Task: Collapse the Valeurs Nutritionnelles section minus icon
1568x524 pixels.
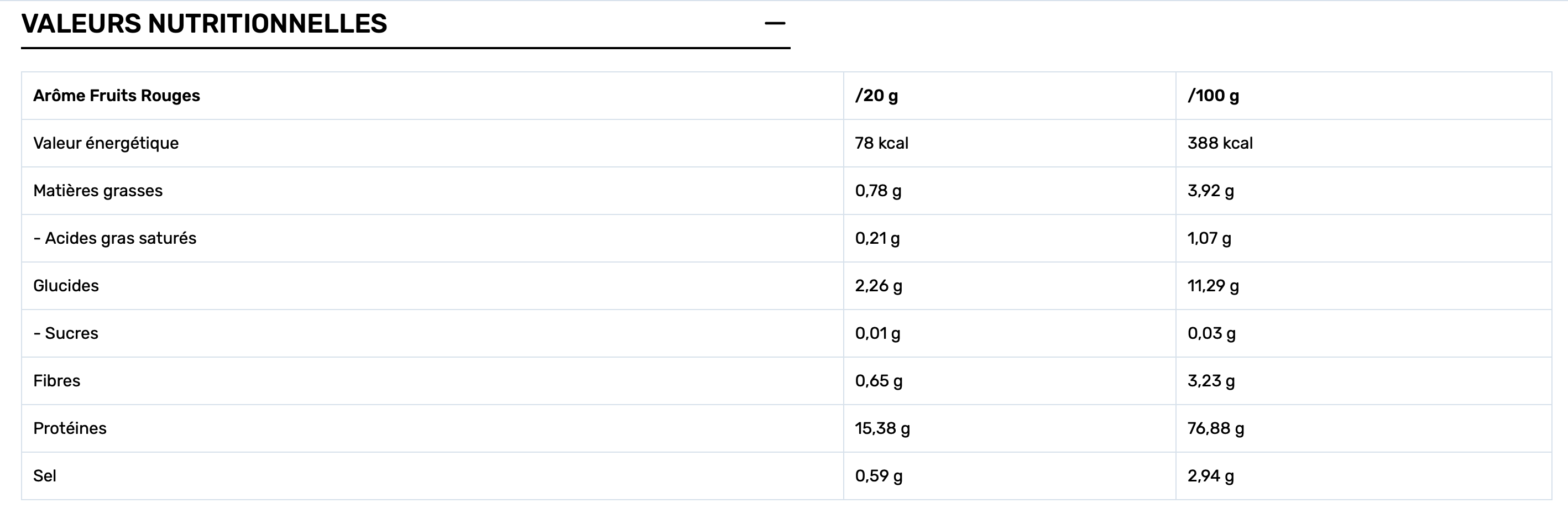Action: [x=774, y=24]
